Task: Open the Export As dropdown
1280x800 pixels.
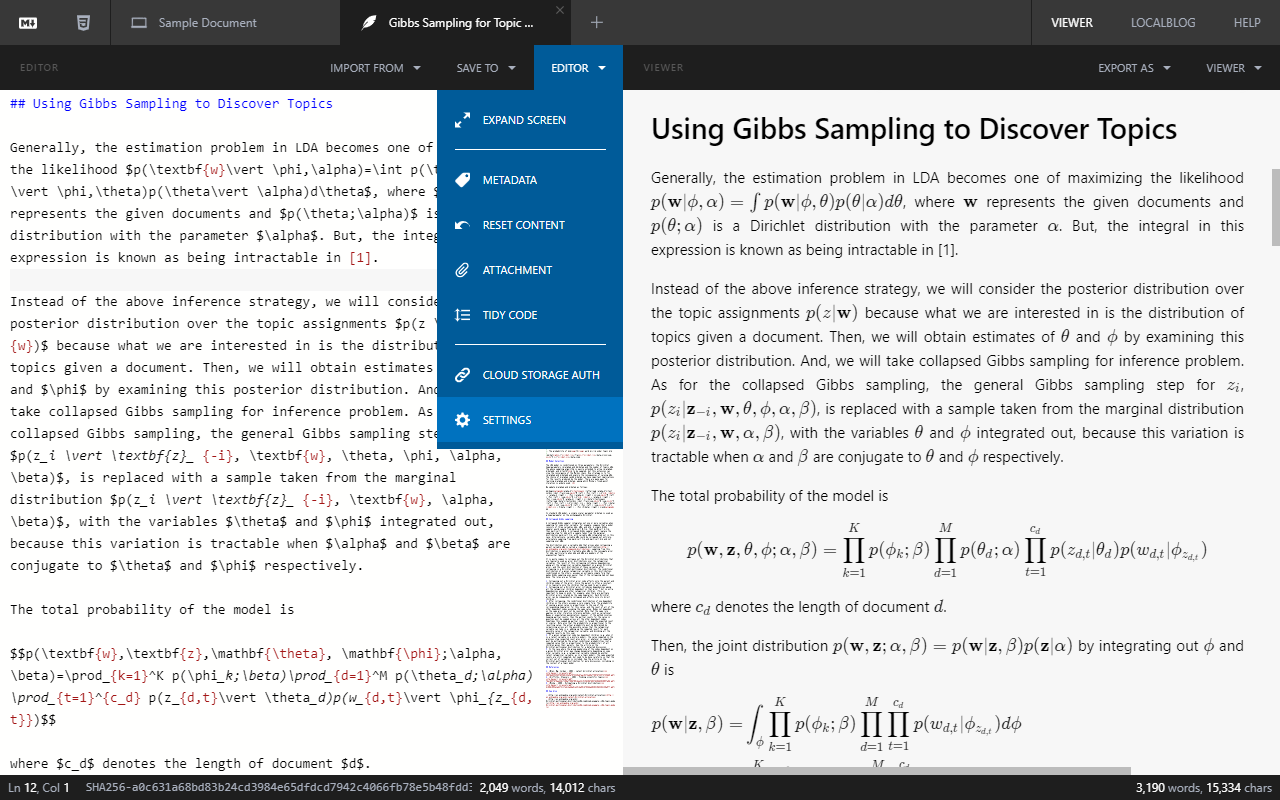Action: tap(1134, 68)
